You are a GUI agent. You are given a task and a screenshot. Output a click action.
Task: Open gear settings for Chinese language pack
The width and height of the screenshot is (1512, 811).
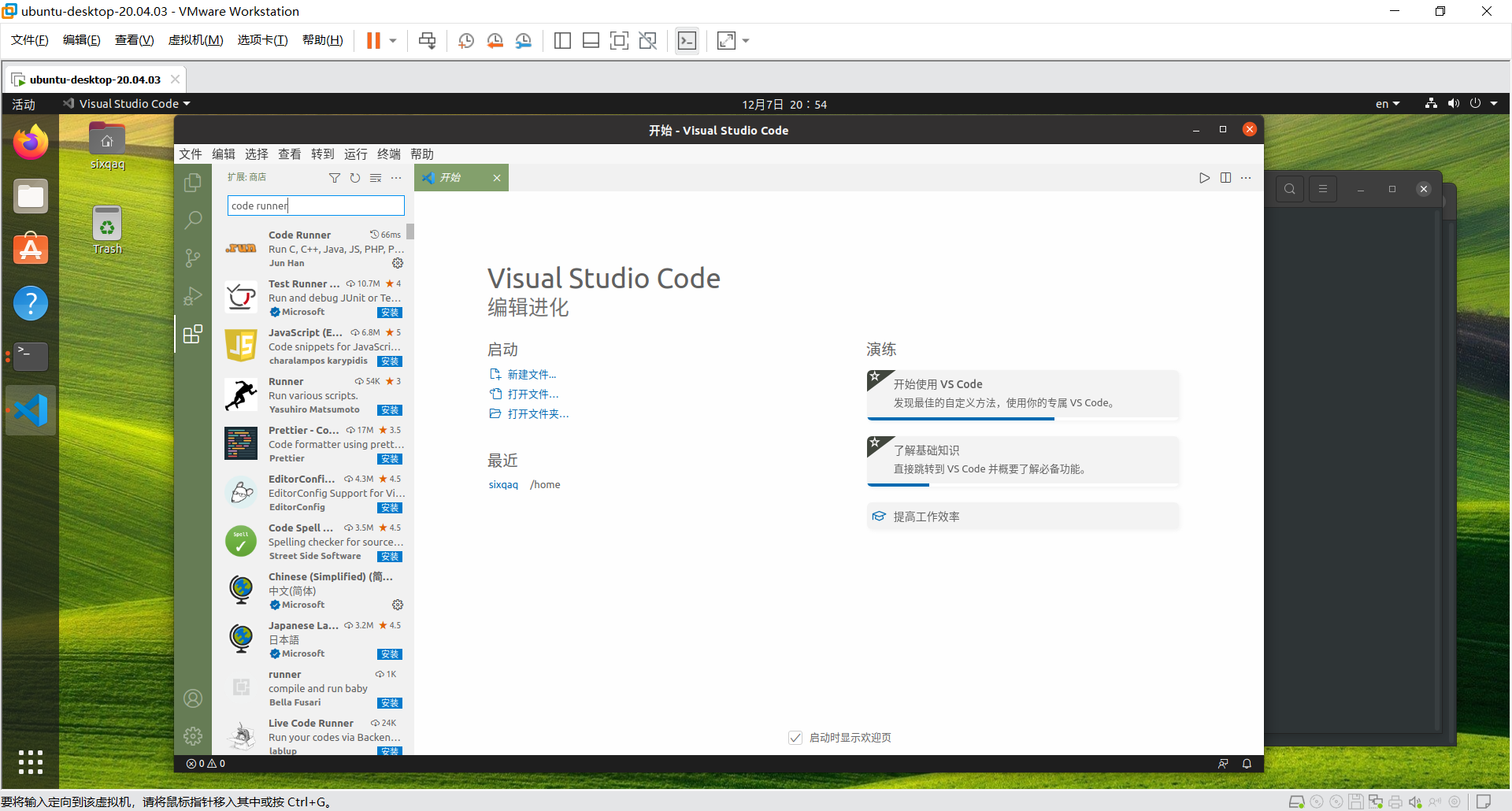(398, 604)
